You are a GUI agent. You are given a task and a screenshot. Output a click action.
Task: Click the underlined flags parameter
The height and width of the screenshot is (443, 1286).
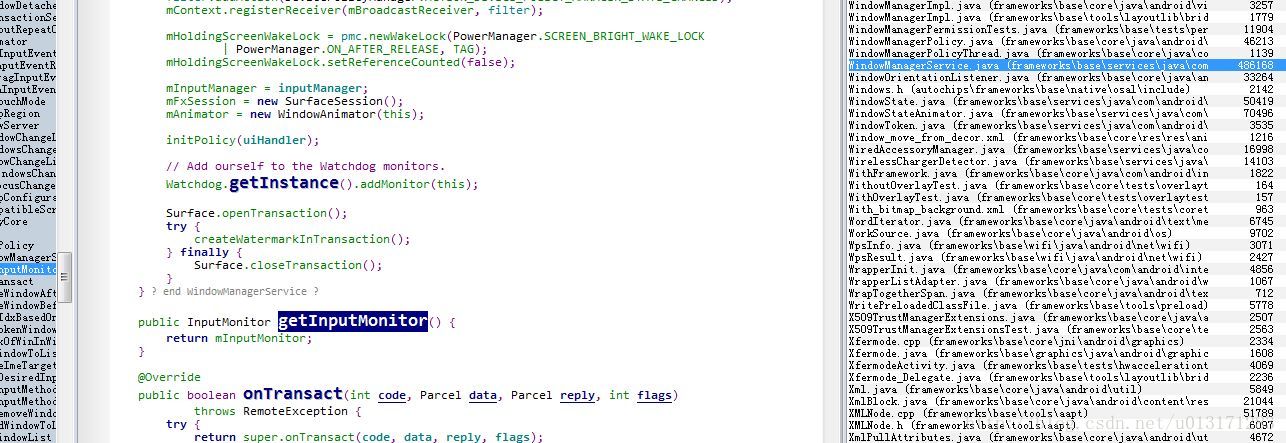[x=655, y=396]
